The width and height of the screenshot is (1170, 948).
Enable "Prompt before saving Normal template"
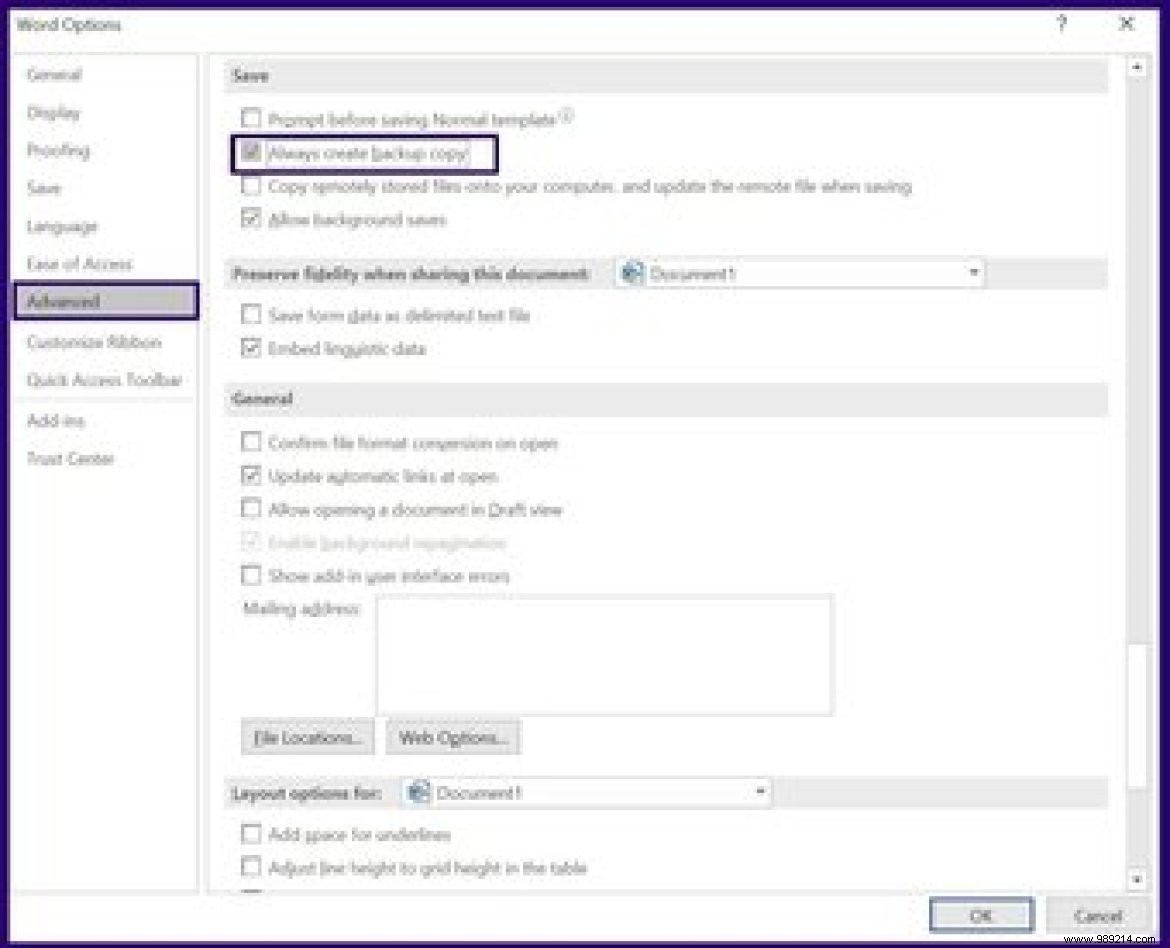click(x=250, y=117)
